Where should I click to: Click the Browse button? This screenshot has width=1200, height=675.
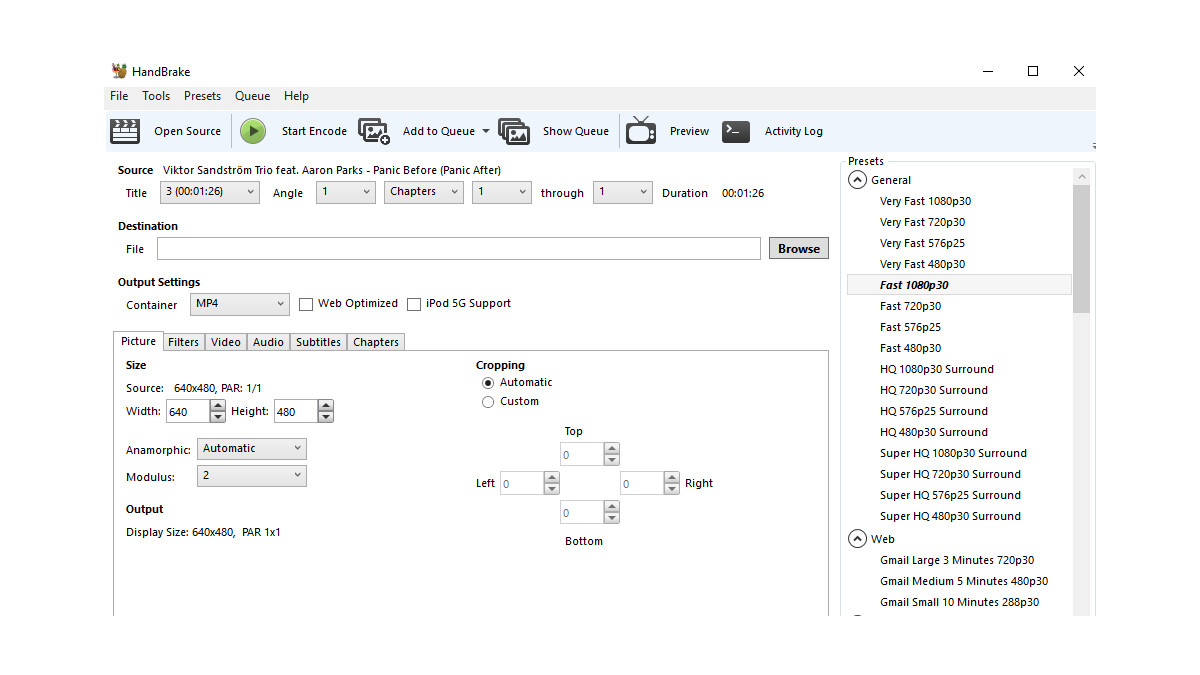[799, 249]
